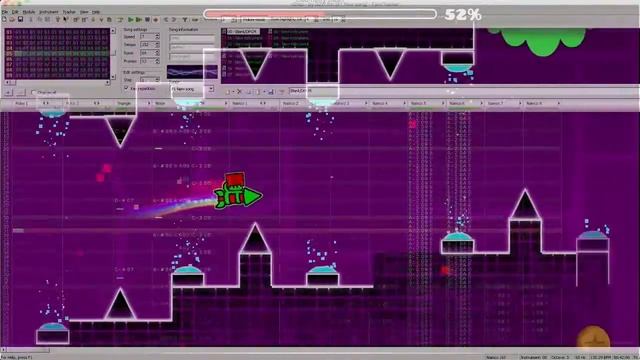This screenshot has width=640, height=360.
Task: Save the module with floppy icon
Action: 20,19
